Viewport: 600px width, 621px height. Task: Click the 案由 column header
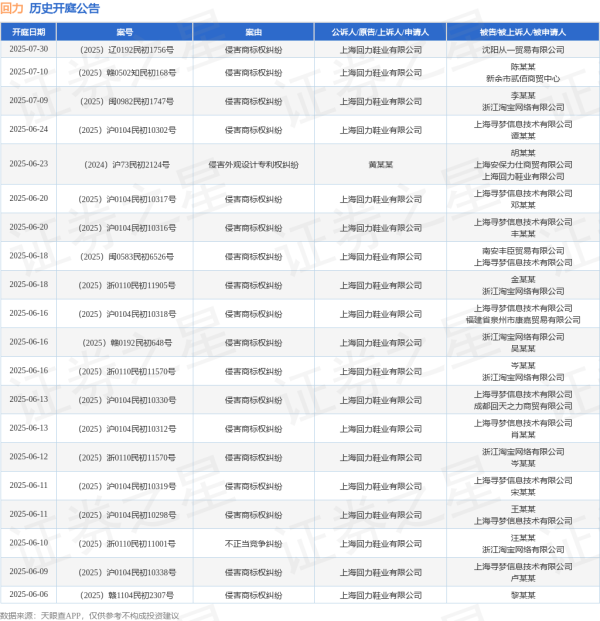(253, 32)
